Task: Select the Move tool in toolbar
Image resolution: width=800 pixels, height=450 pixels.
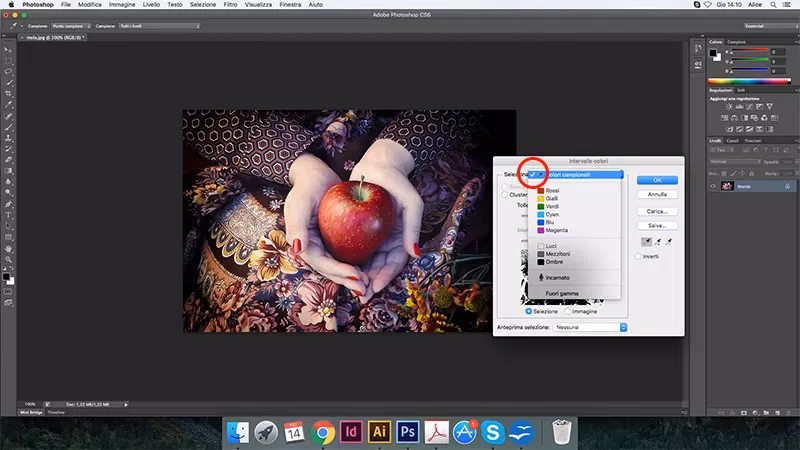Action: (8, 50)
